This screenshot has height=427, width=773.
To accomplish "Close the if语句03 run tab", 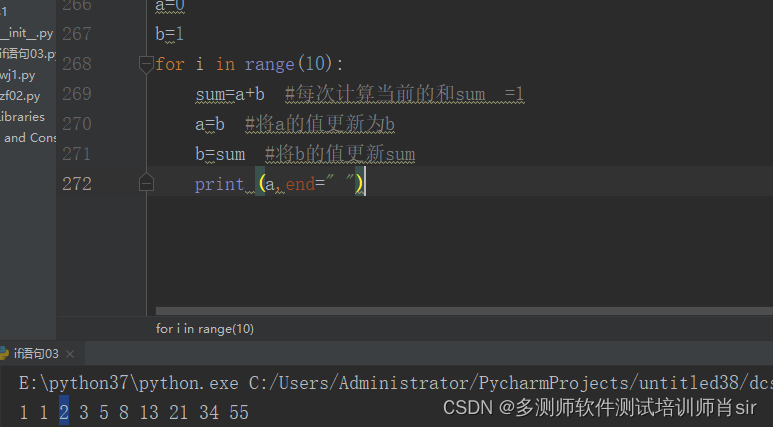I will point(70,354).
